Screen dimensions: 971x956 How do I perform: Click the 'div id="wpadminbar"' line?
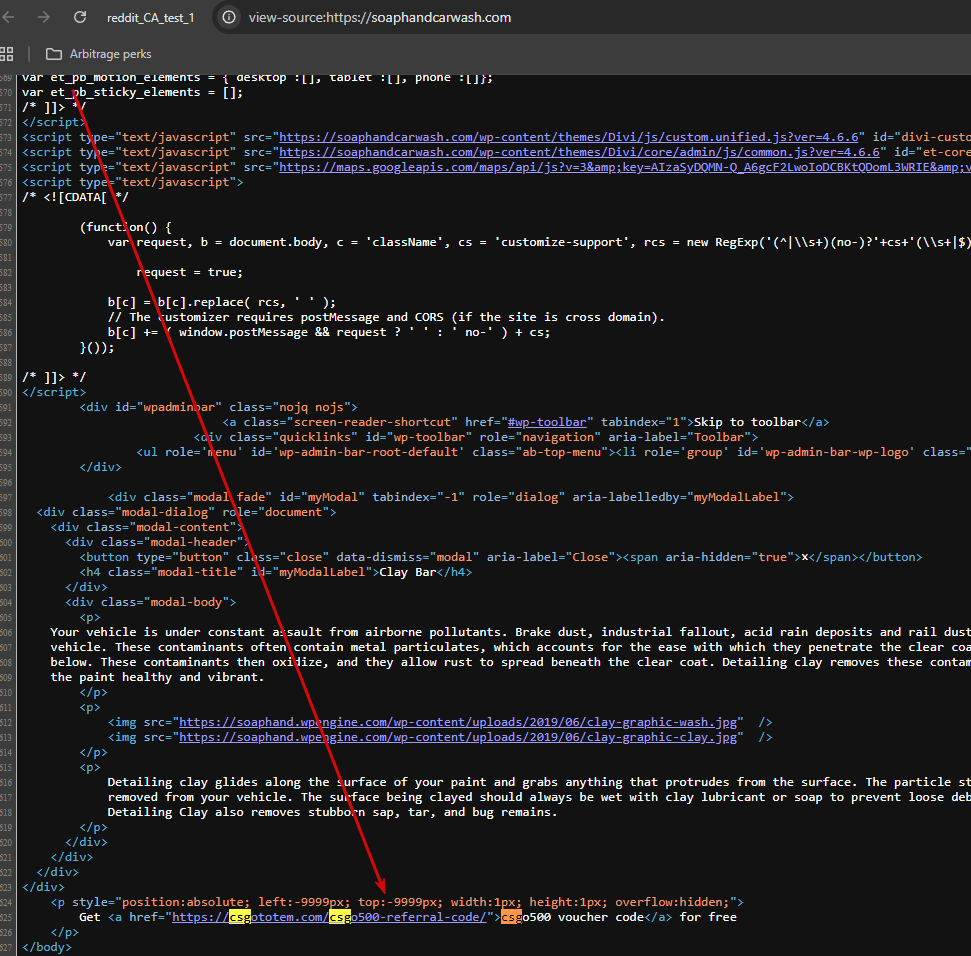pos(219,407)
